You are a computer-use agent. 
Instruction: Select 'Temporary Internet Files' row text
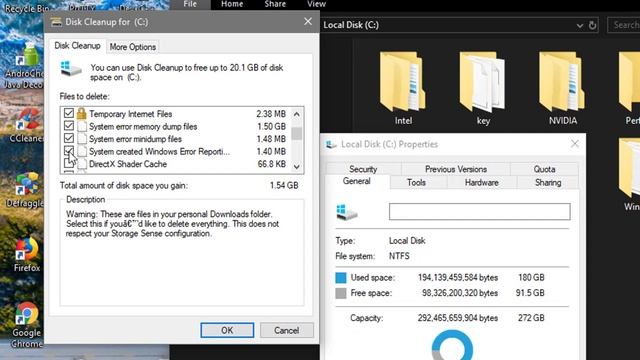pos(130,114)
